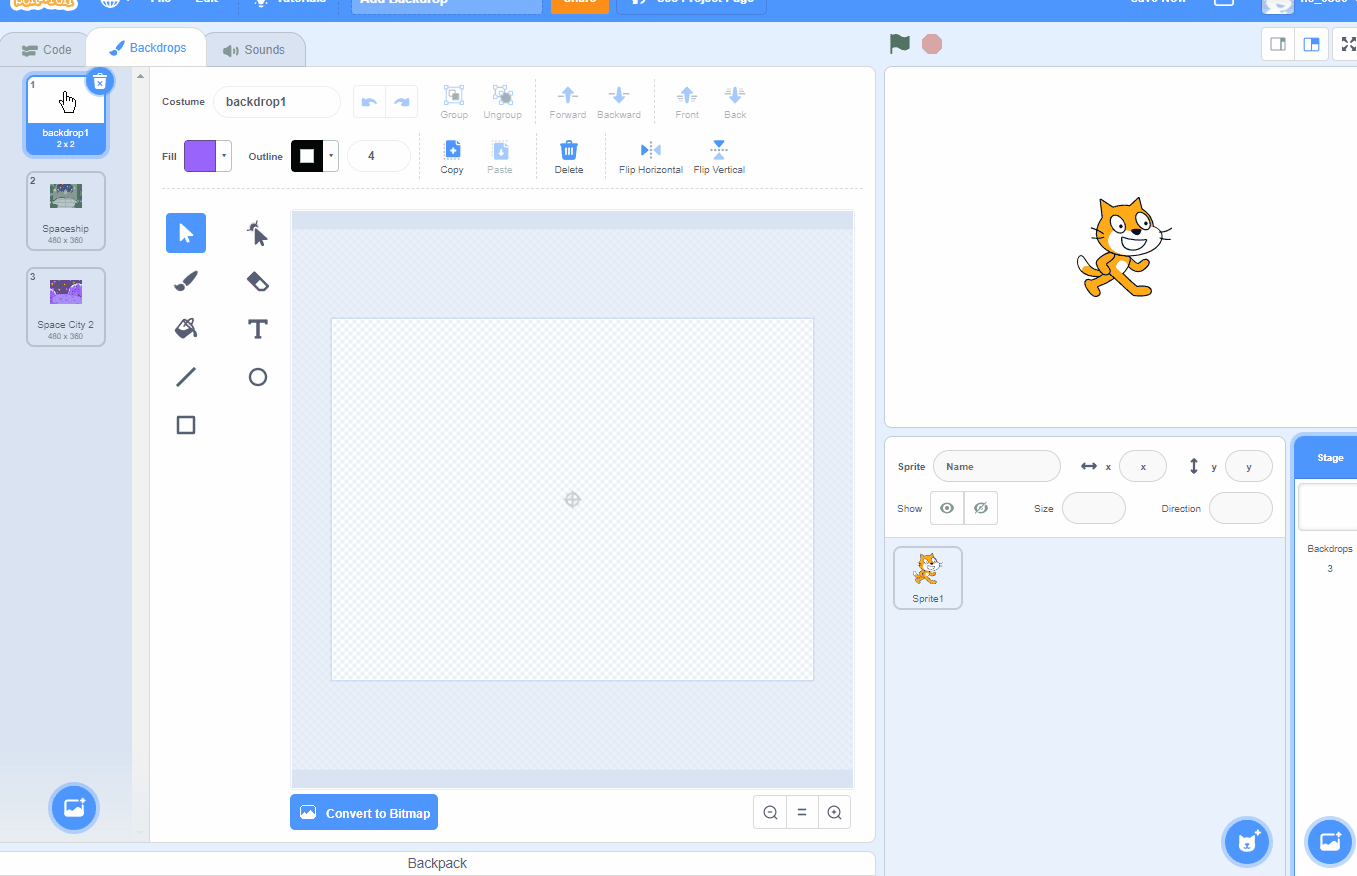Switch to the Code tab
Screen dimensions: 1357x876
[46, 50]
